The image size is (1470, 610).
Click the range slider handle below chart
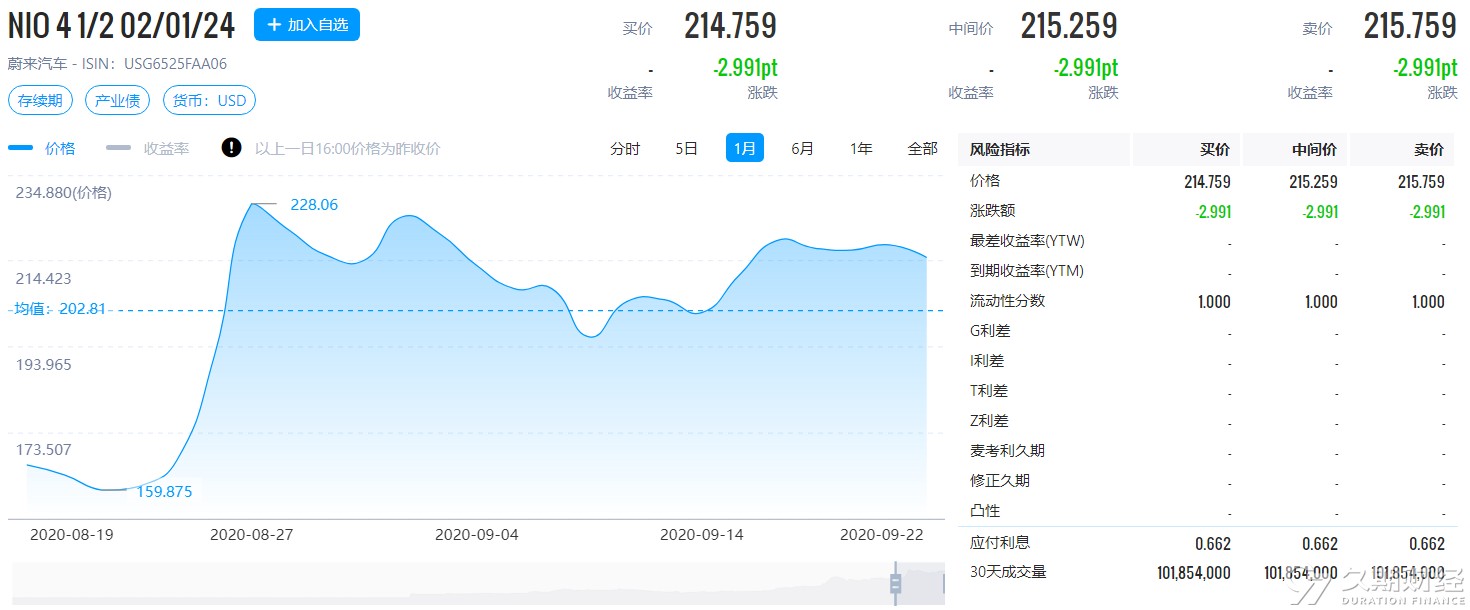895,583
